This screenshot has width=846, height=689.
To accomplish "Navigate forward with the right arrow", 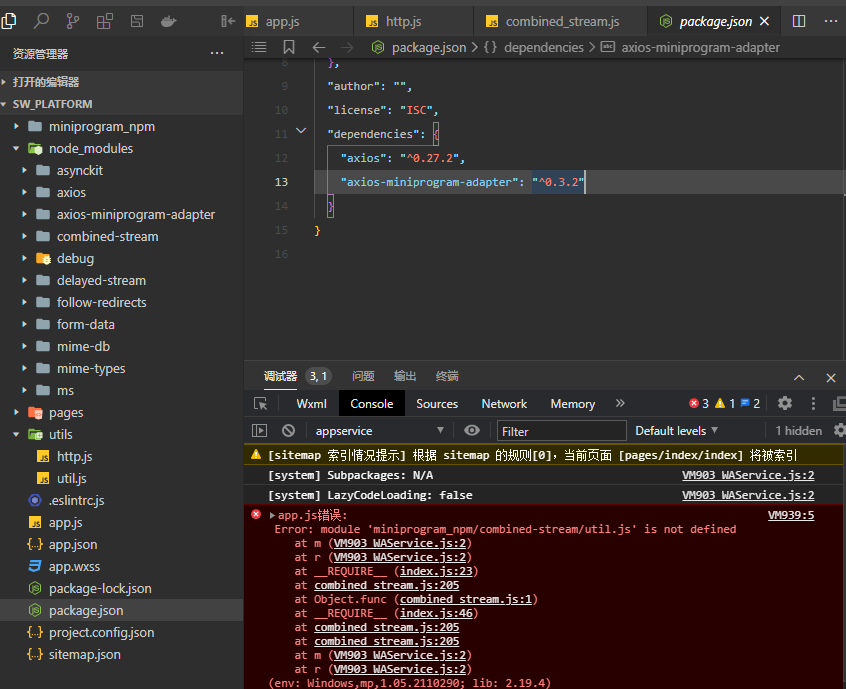I will pyautogui.click(x=347, y=47).
